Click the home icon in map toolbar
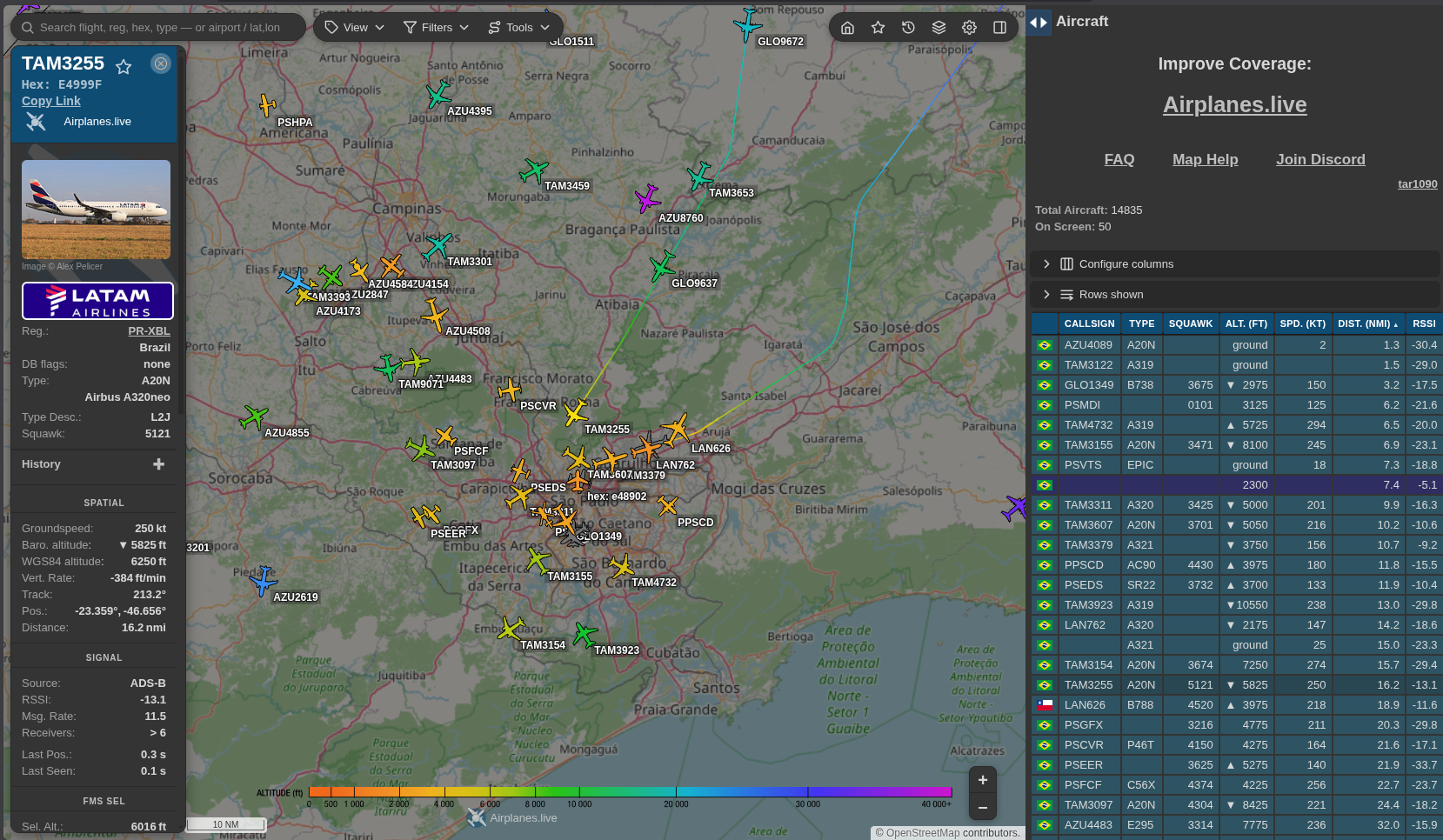Screen dimensions: 1443x840 coord(847,28)
